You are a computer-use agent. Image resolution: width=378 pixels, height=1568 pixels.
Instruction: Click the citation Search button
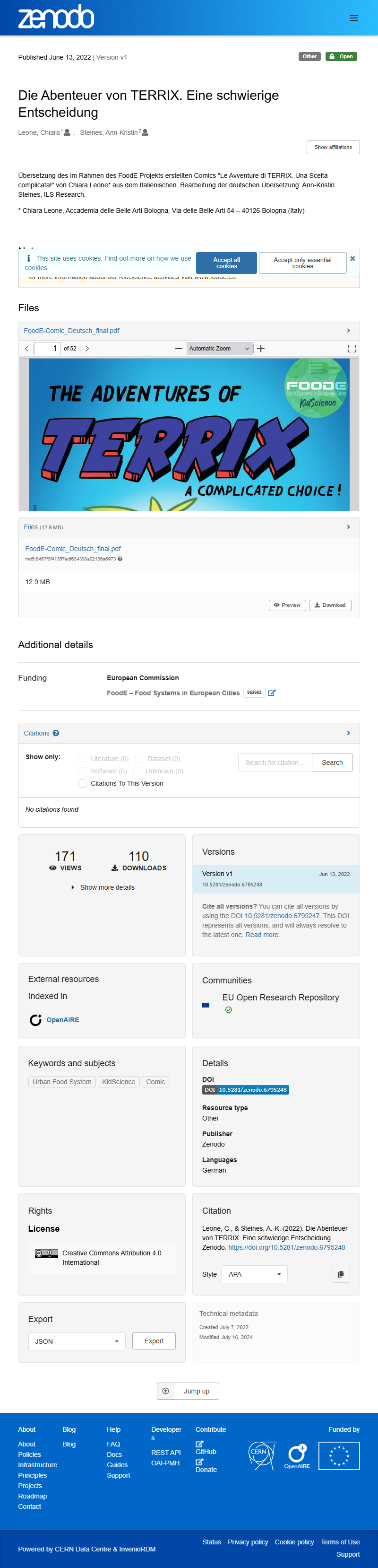pos(333,762)
